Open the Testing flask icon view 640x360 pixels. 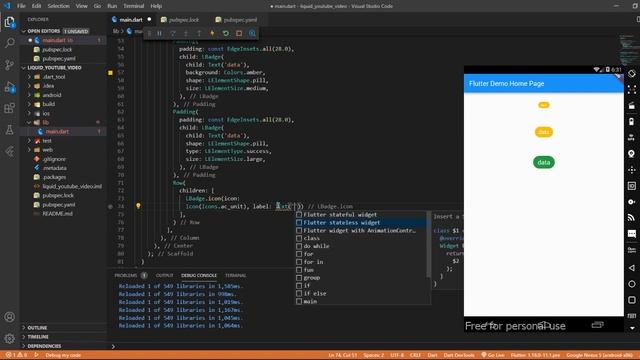coord(9,130)
